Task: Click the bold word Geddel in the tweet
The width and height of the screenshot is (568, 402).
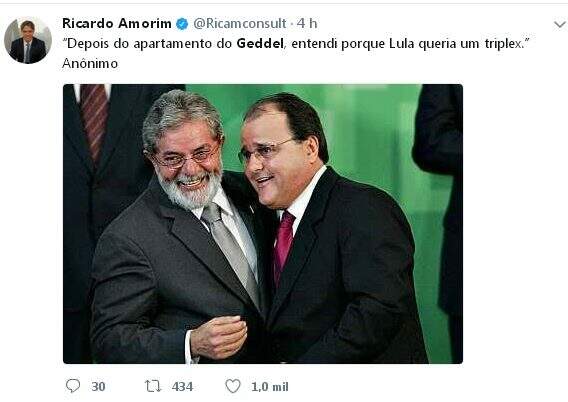Action: click(x=260, y=43)
